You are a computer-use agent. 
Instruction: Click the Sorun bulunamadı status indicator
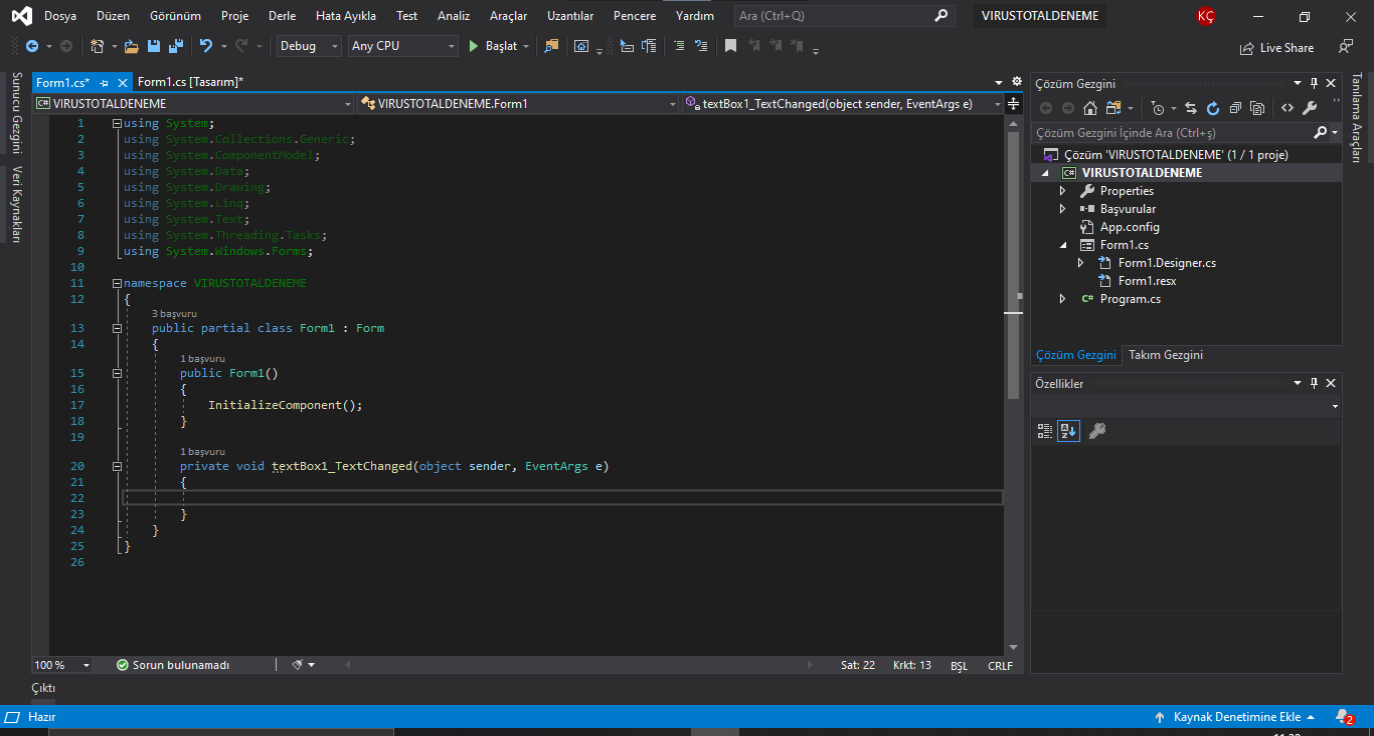point(173,665)
